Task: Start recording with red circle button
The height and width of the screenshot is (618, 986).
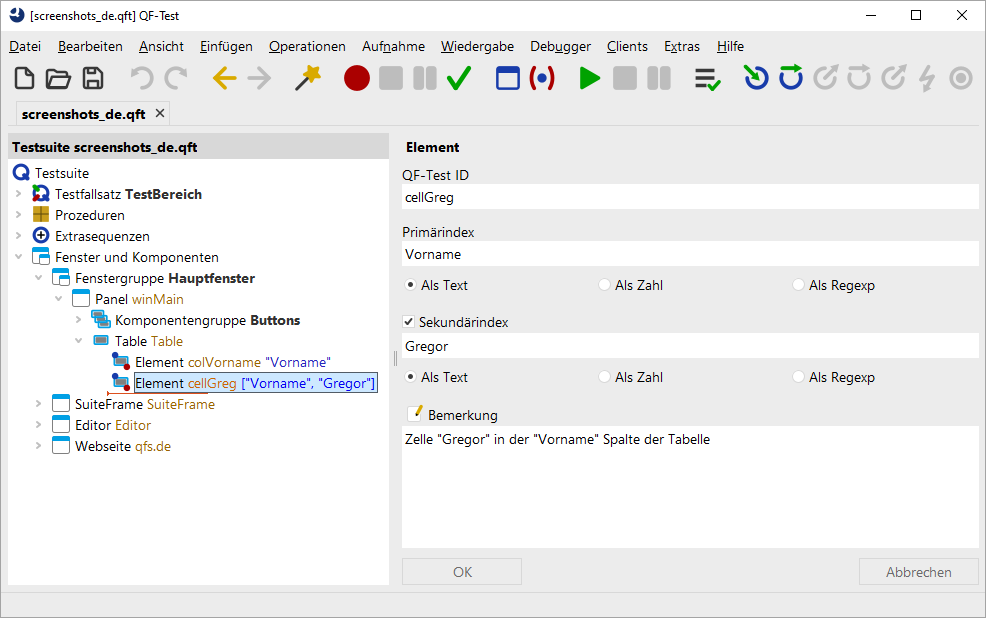Action: [357, 79]
